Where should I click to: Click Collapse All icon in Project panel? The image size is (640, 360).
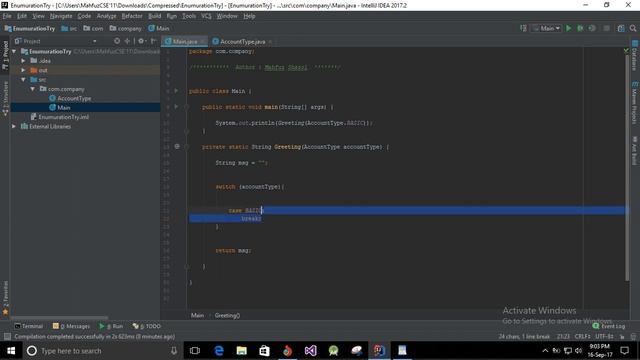pyautogui.click(x=127, y=41)
